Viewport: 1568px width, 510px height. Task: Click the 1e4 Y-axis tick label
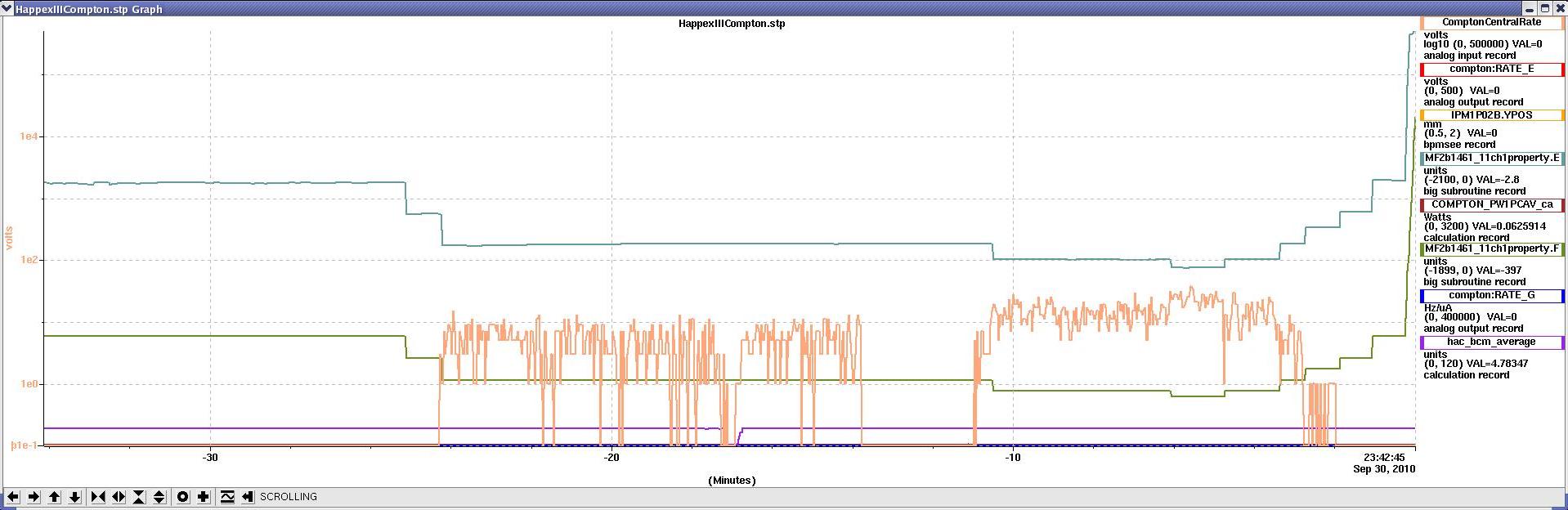pyautogui.click(x=29, y=136)
